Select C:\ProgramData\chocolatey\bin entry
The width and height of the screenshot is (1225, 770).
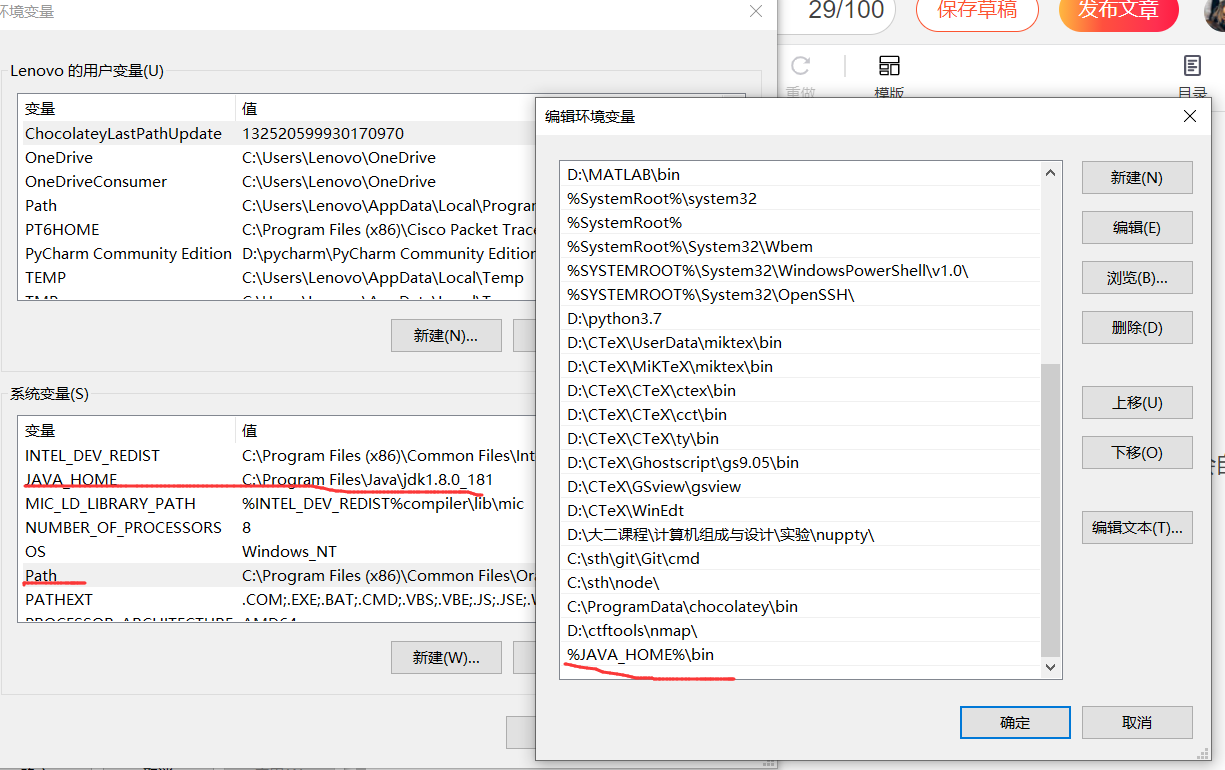[801, 606]
